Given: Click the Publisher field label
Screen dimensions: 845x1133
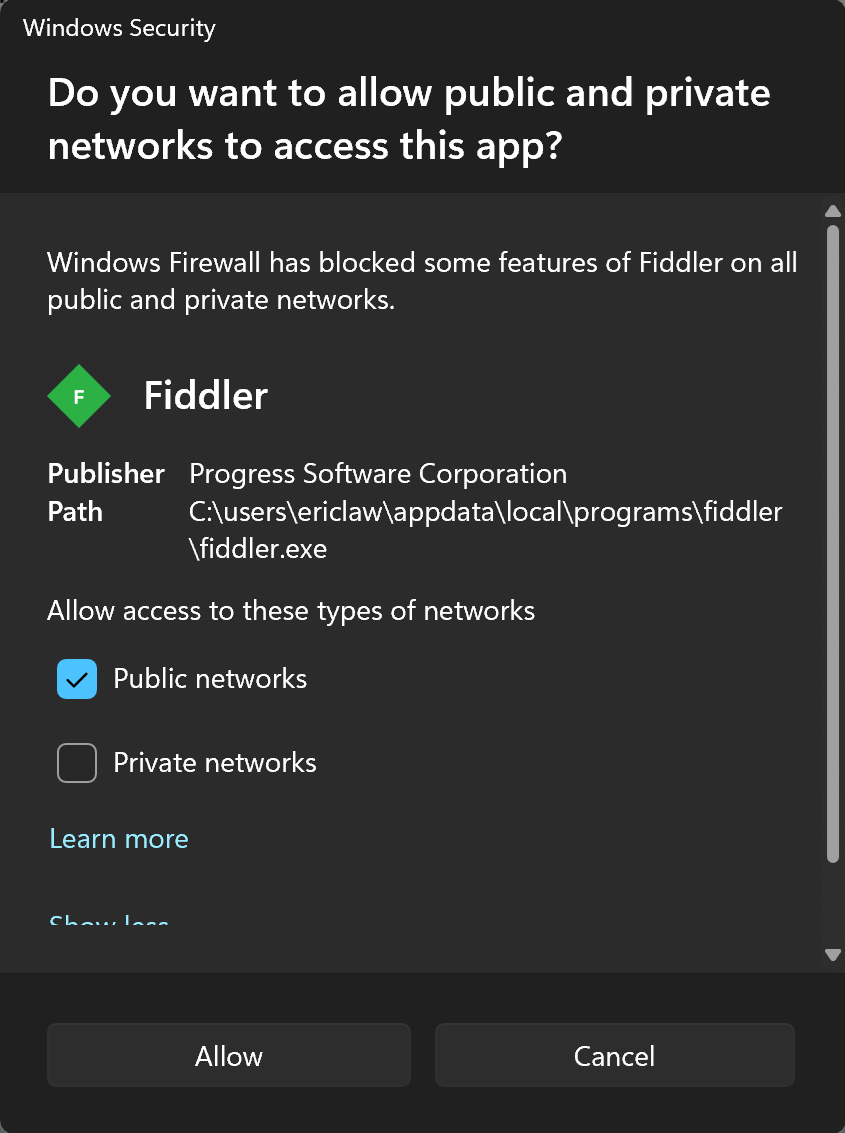Looking at the screenshot, I should click(x=106, y=474).
